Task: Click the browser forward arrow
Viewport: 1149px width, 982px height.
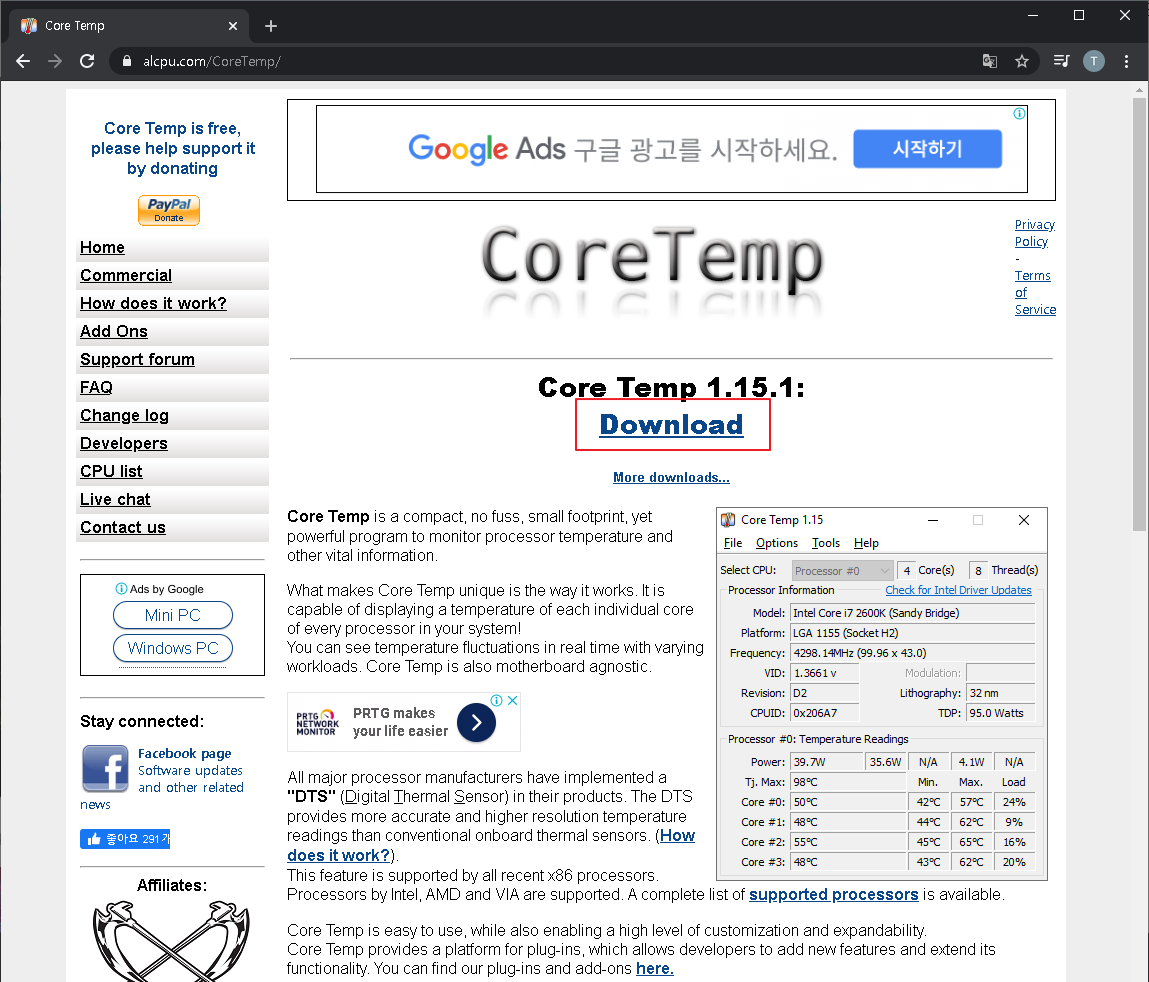Action: pos(55,61)
